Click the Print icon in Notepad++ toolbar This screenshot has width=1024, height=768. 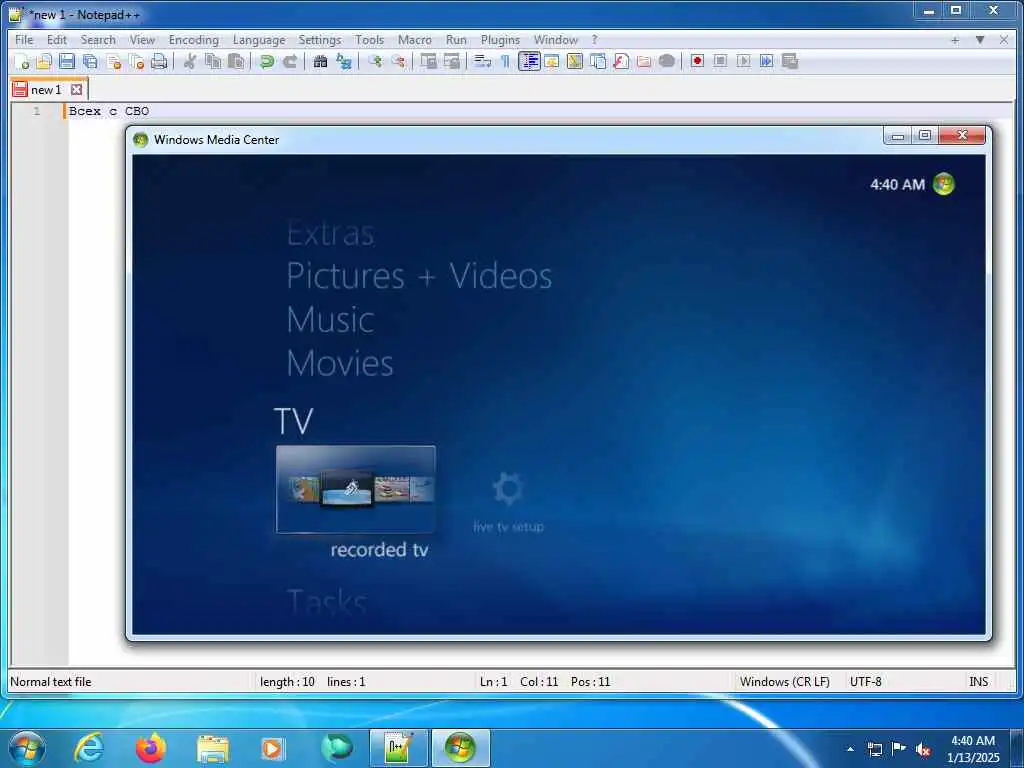click(x=159, y=61)
